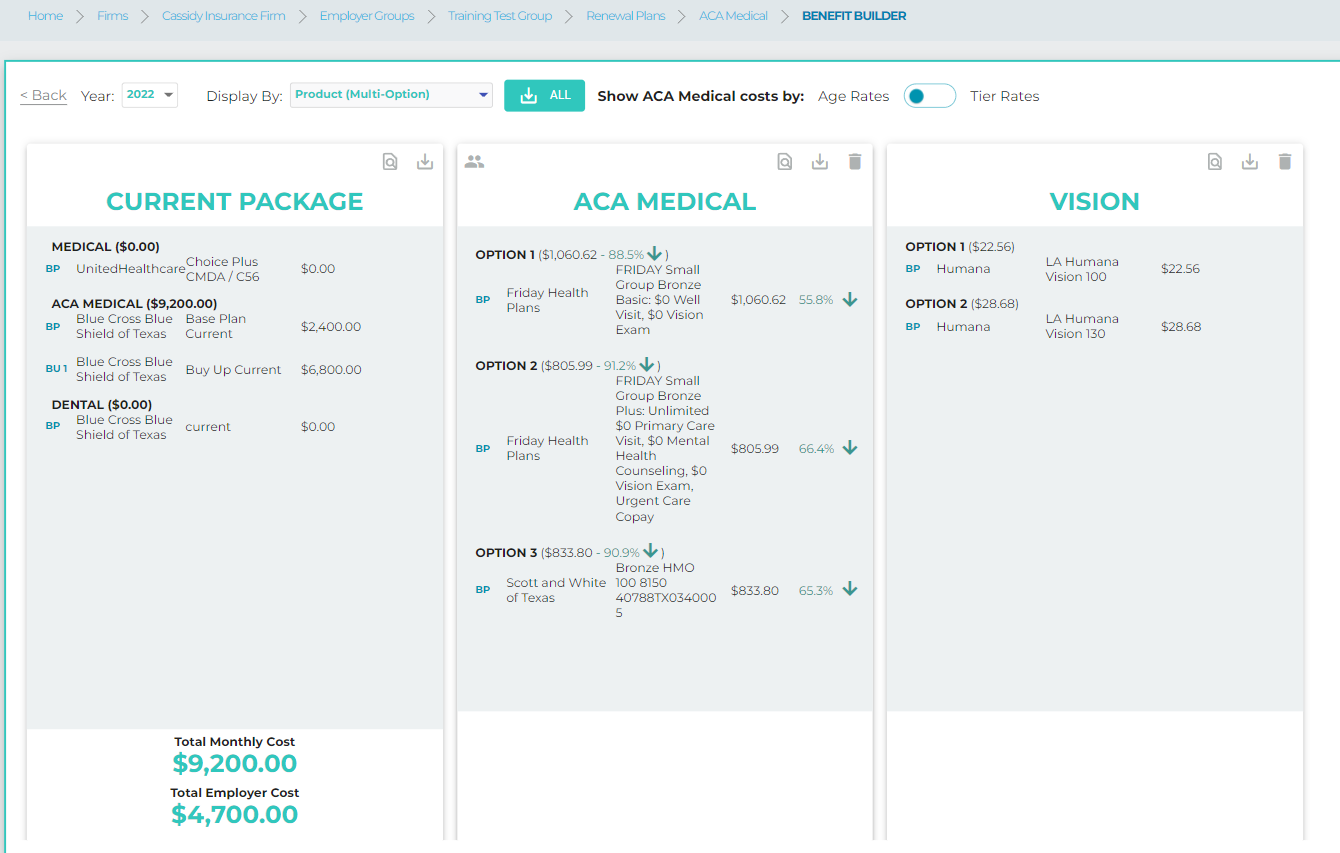Go to Renewal Plans breadcrumb

(625, 16)
